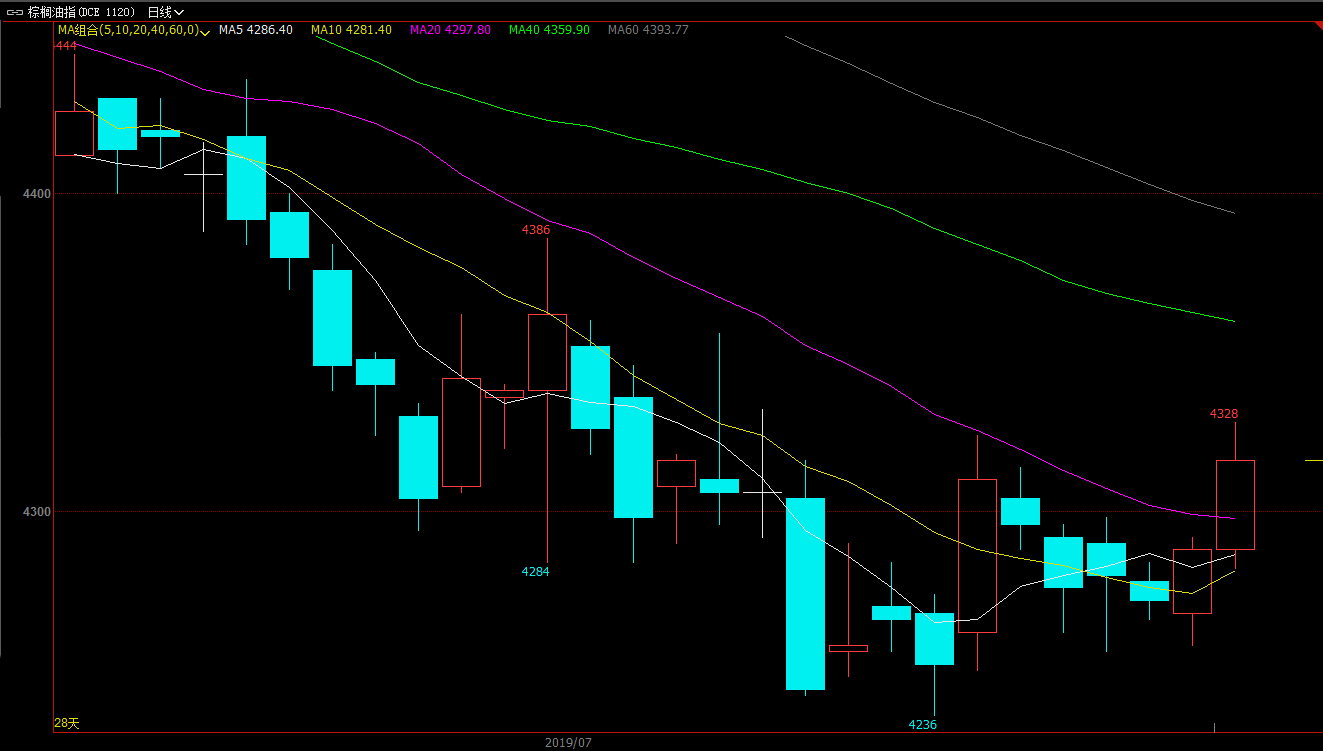Click the cyan candlestick above the 4236 label
The image size is (1323, 751).
click(934, 639)
